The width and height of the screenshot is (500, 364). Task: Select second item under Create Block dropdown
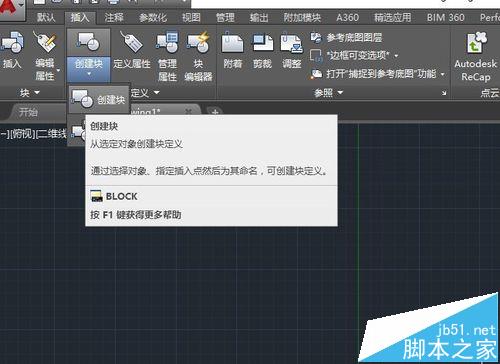[x=76, y=131]
